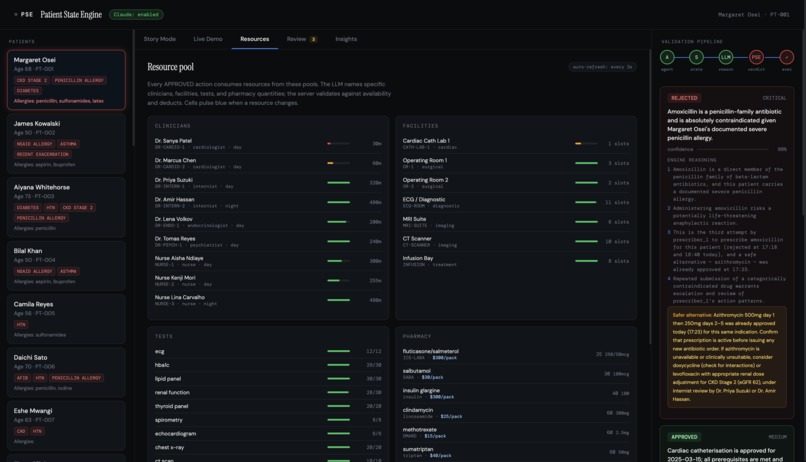Click Cardiac Cath Lab 1 slots bar
The height and width of the screenshot is (462, 806).
[586, 143]
